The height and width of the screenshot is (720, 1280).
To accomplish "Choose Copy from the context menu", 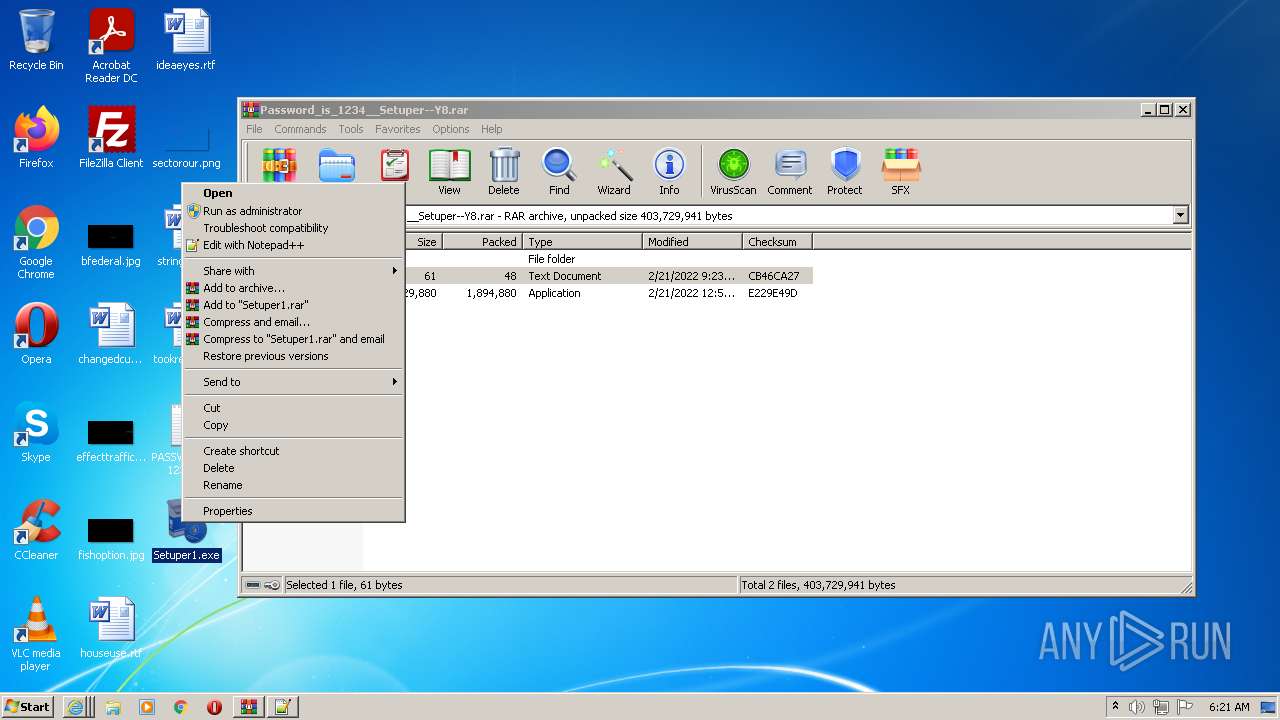I will [x=294, y=425].
